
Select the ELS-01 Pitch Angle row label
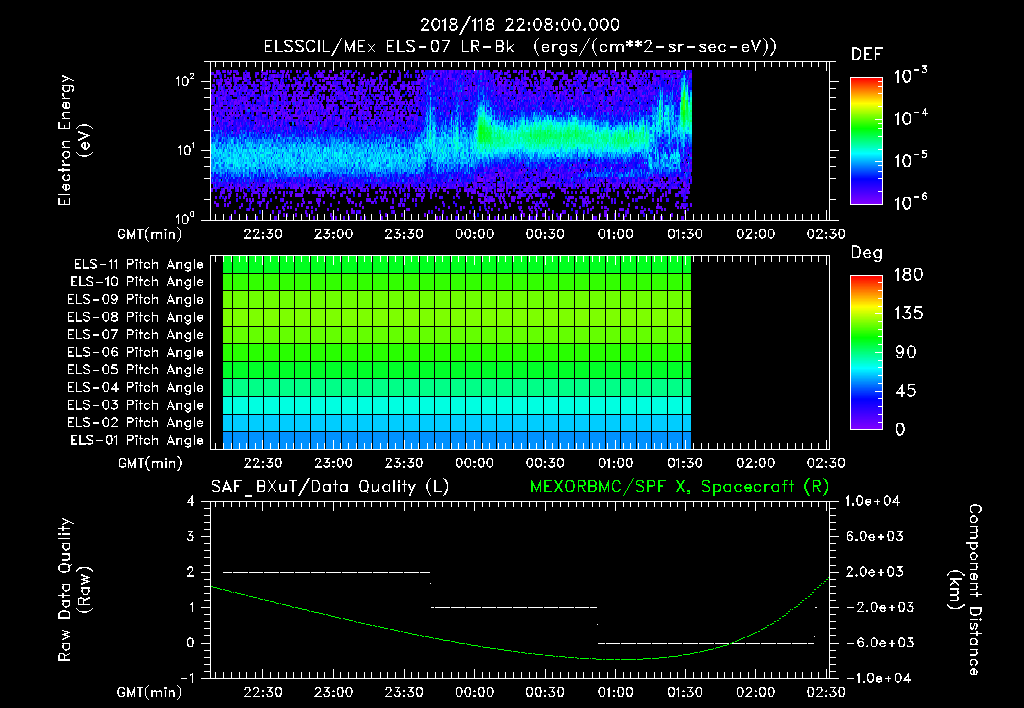(x=137, y=440)
